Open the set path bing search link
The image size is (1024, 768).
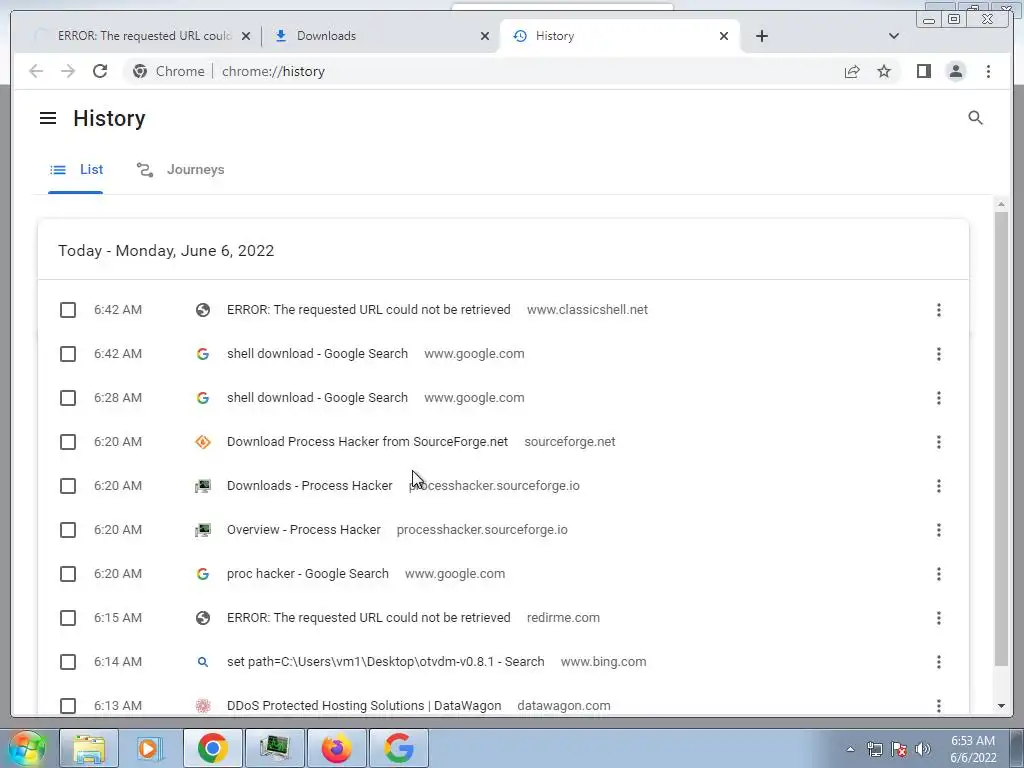385,662
